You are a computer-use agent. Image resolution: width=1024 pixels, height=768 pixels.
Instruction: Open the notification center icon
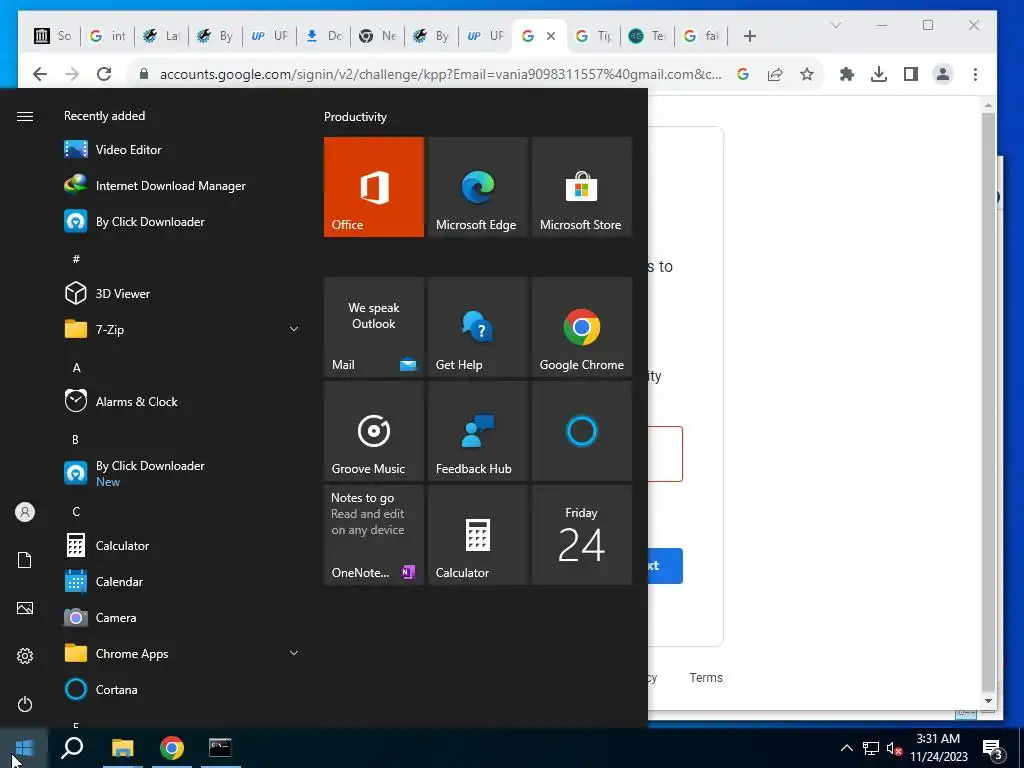992,748
